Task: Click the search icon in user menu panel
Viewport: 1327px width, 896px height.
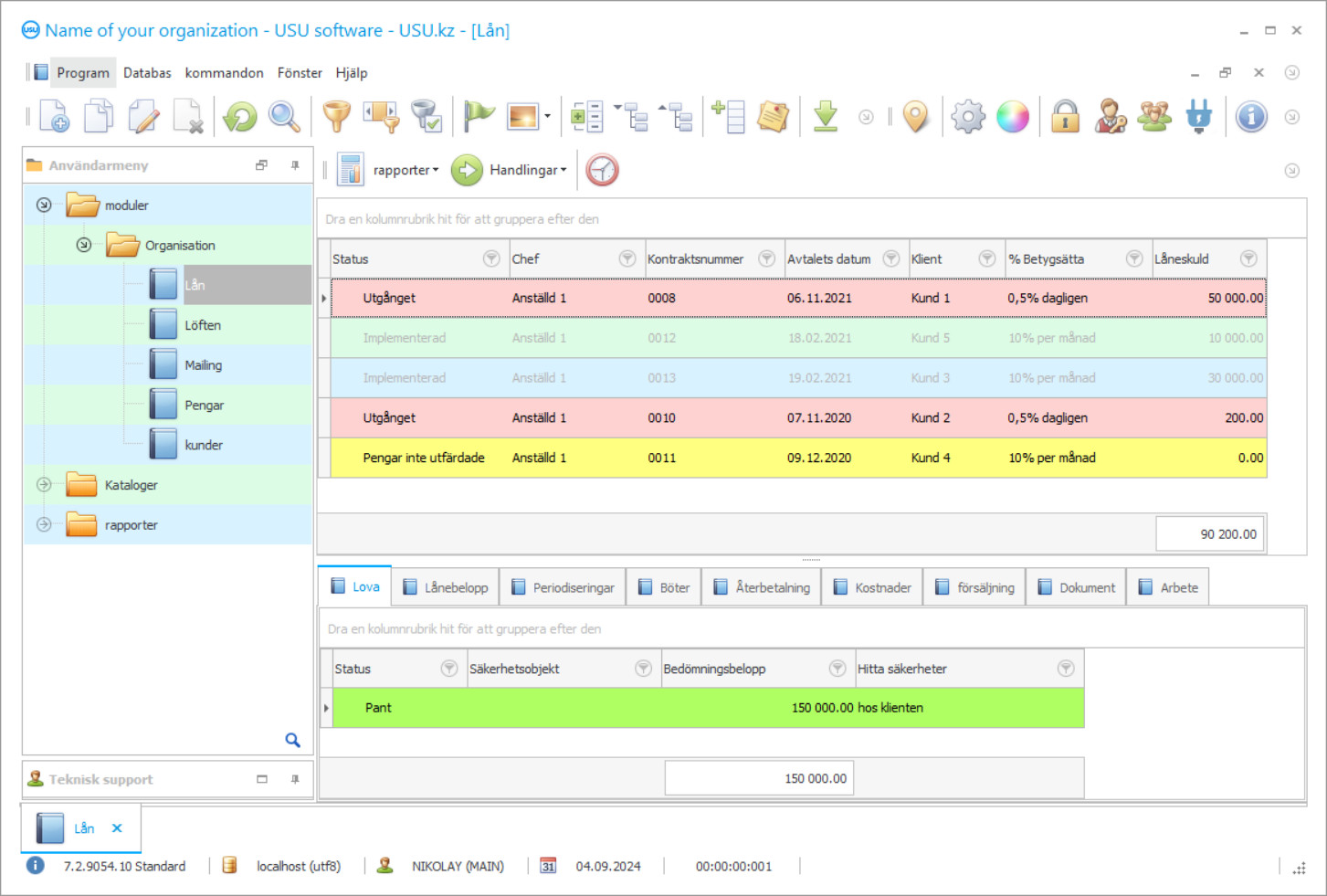Action: tap(292, 740)
